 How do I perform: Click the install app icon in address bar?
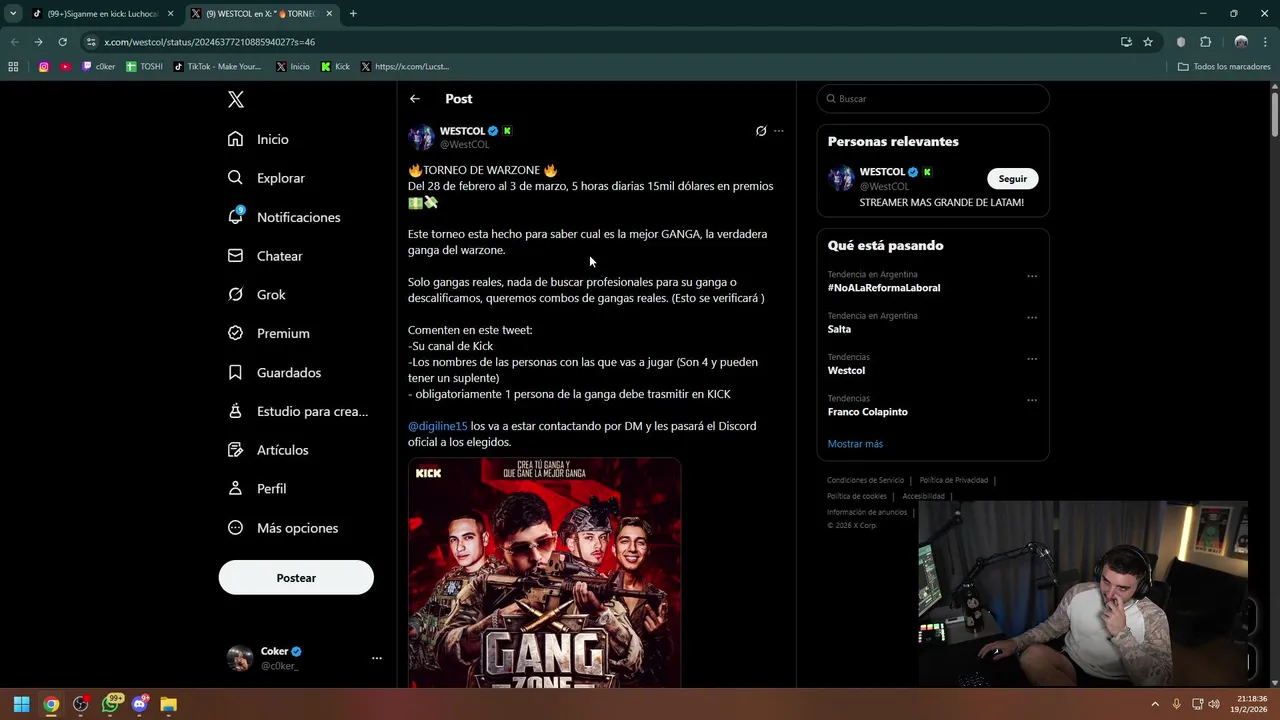pyautogui.click(x=1126, y=42)
